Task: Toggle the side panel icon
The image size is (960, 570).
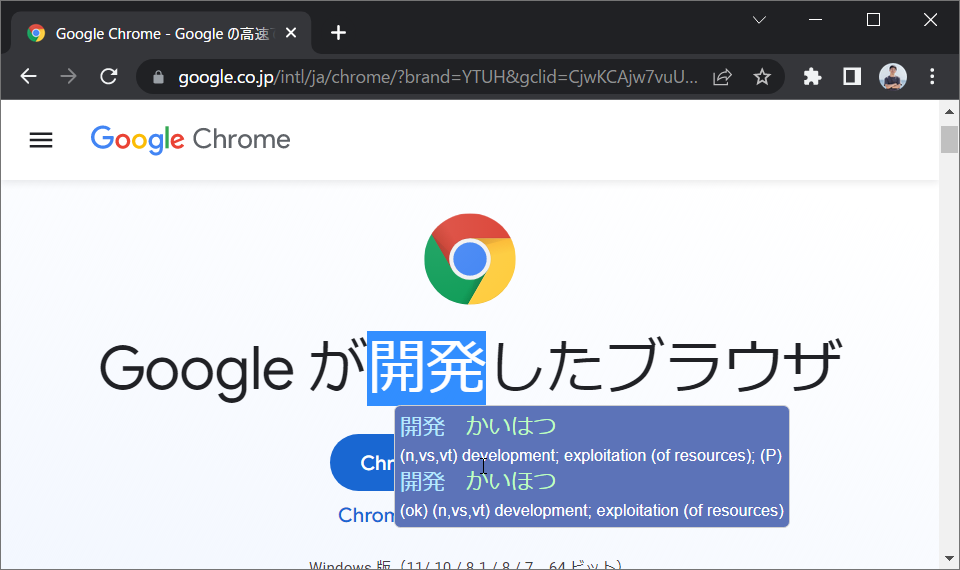Action: click(852, 77)
